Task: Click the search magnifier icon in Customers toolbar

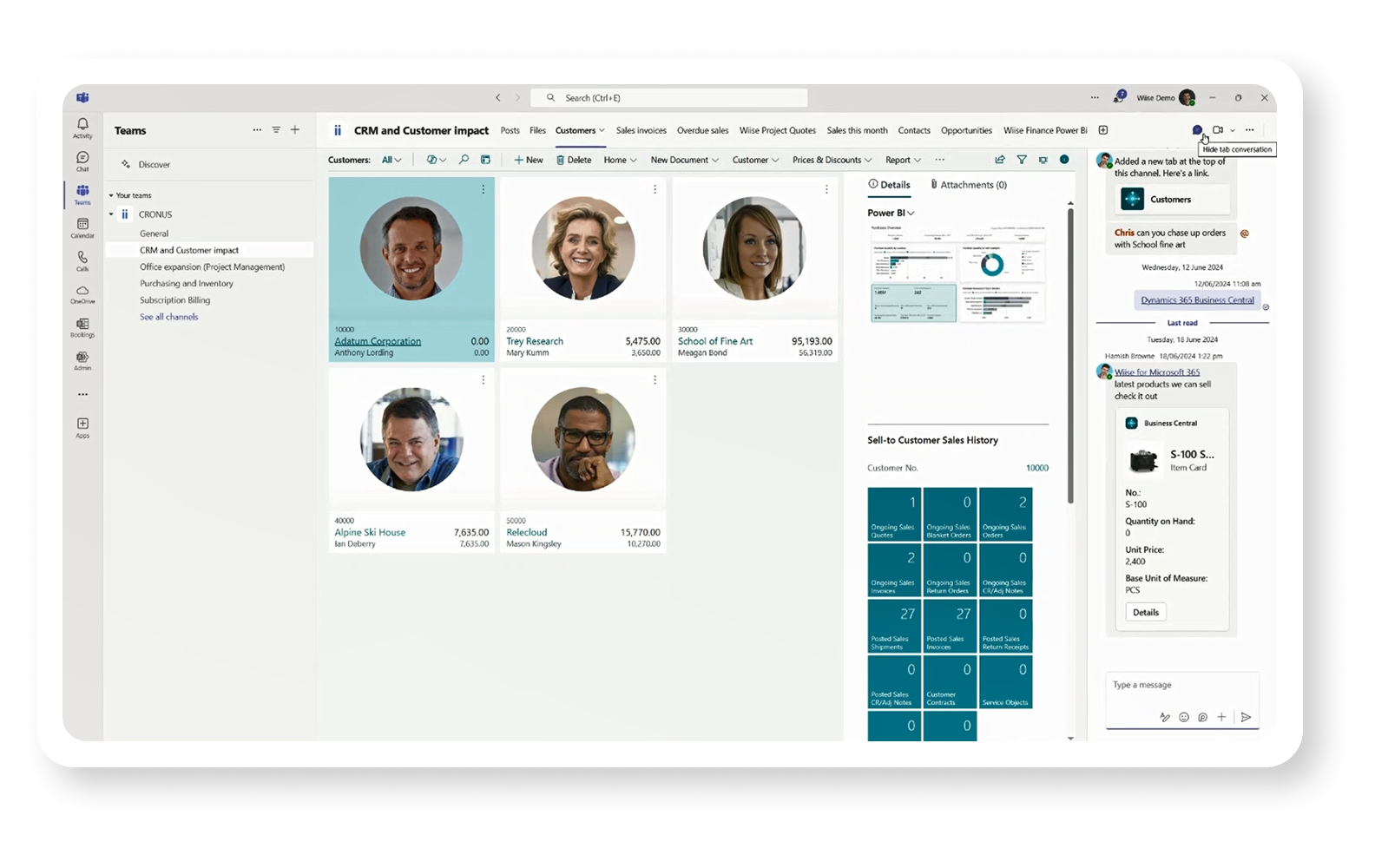Action: (464, 160)
